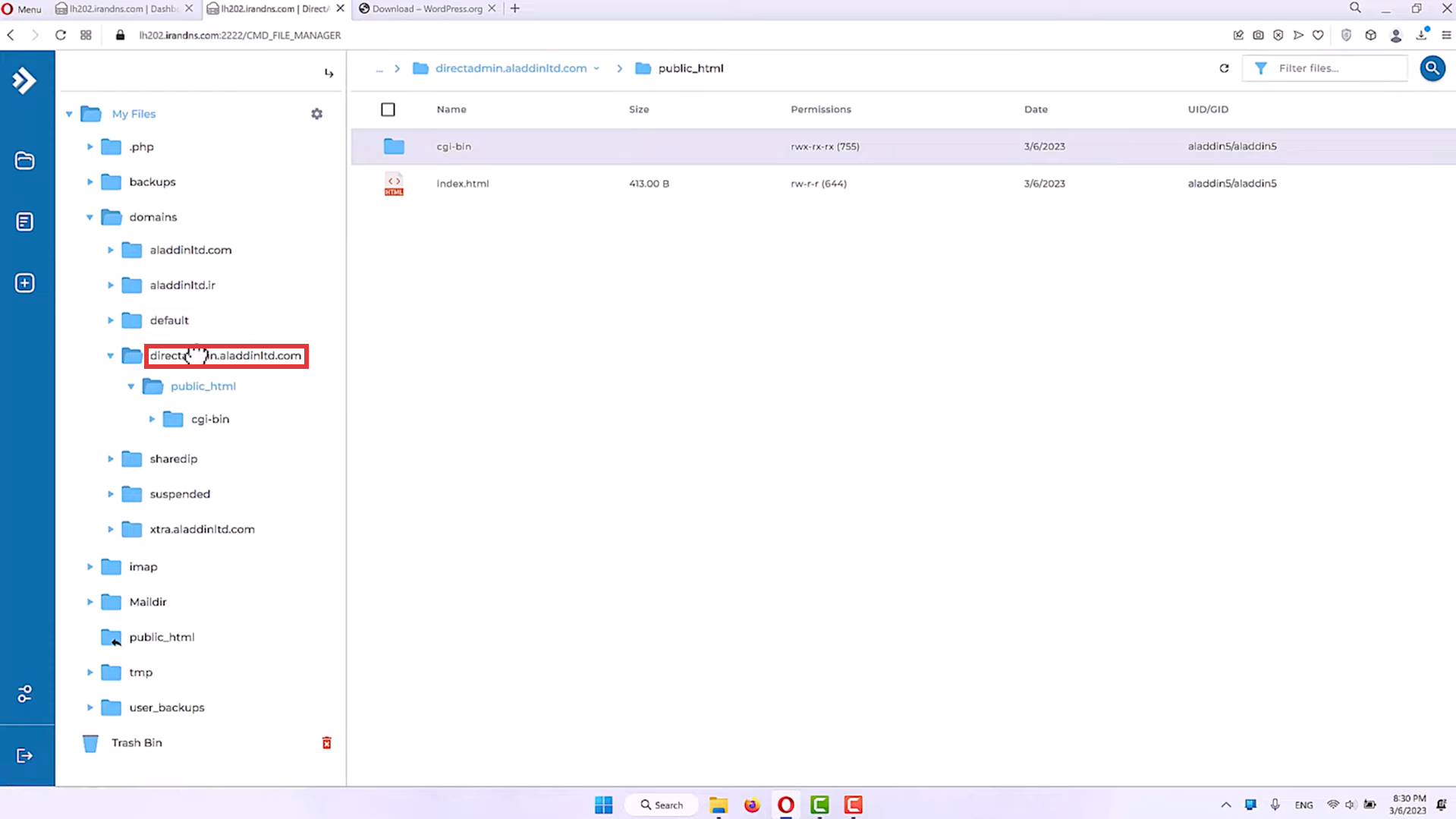
Task: Select the user_backups folder
Action: (x=167, y=707)
